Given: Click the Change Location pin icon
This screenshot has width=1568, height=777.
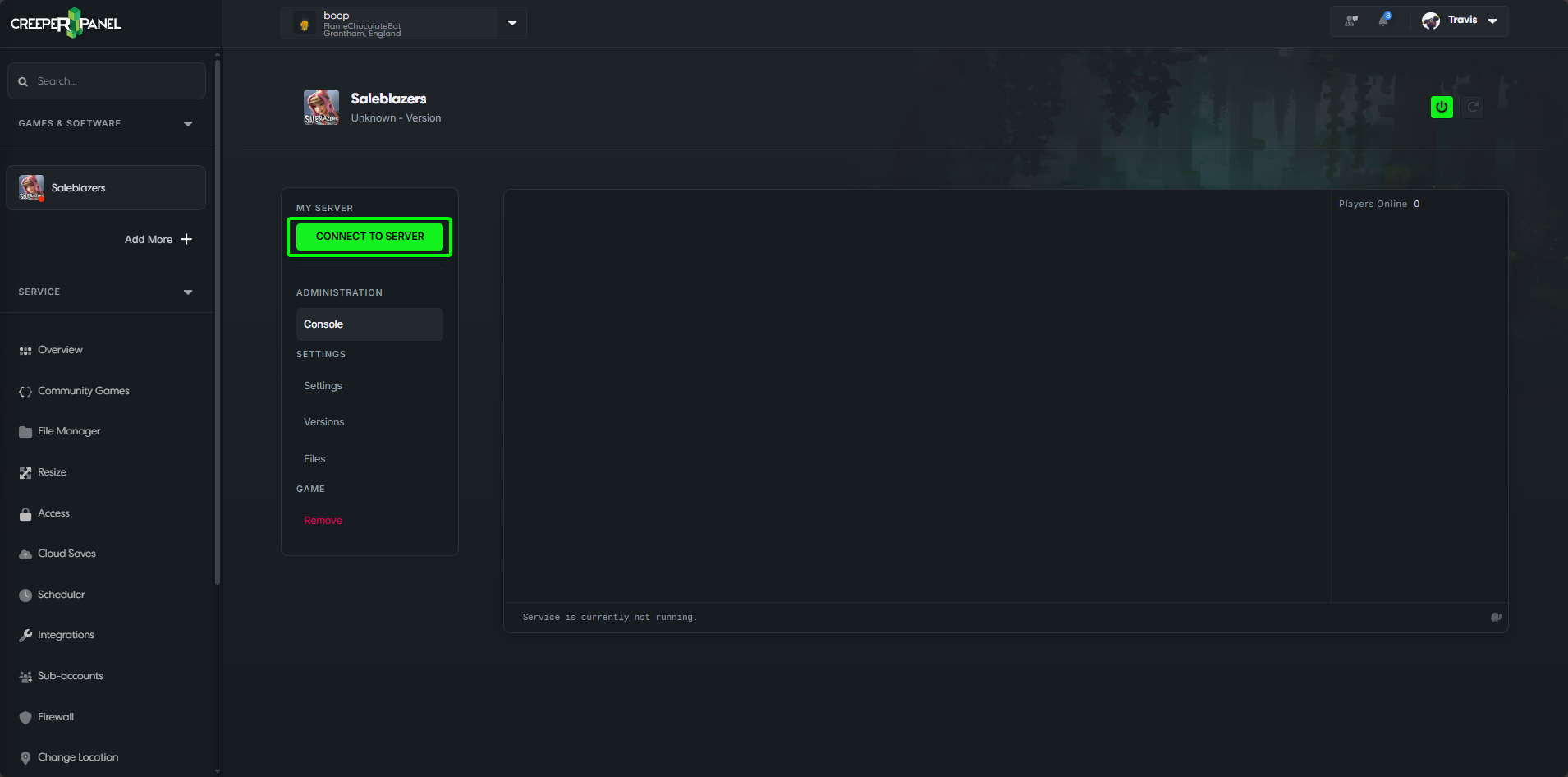Looking at the screenshot, I should click(25, 758).
